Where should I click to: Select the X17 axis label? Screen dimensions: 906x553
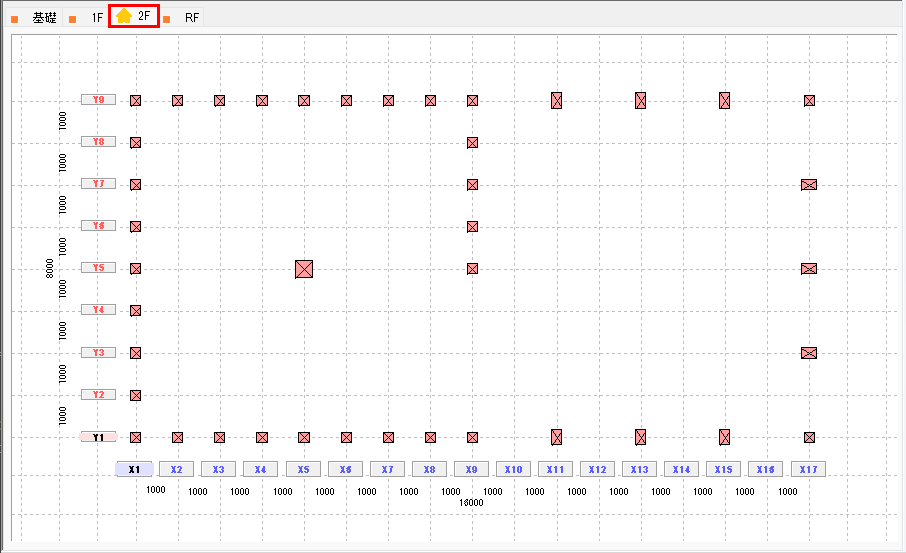(x=808, y=469)
